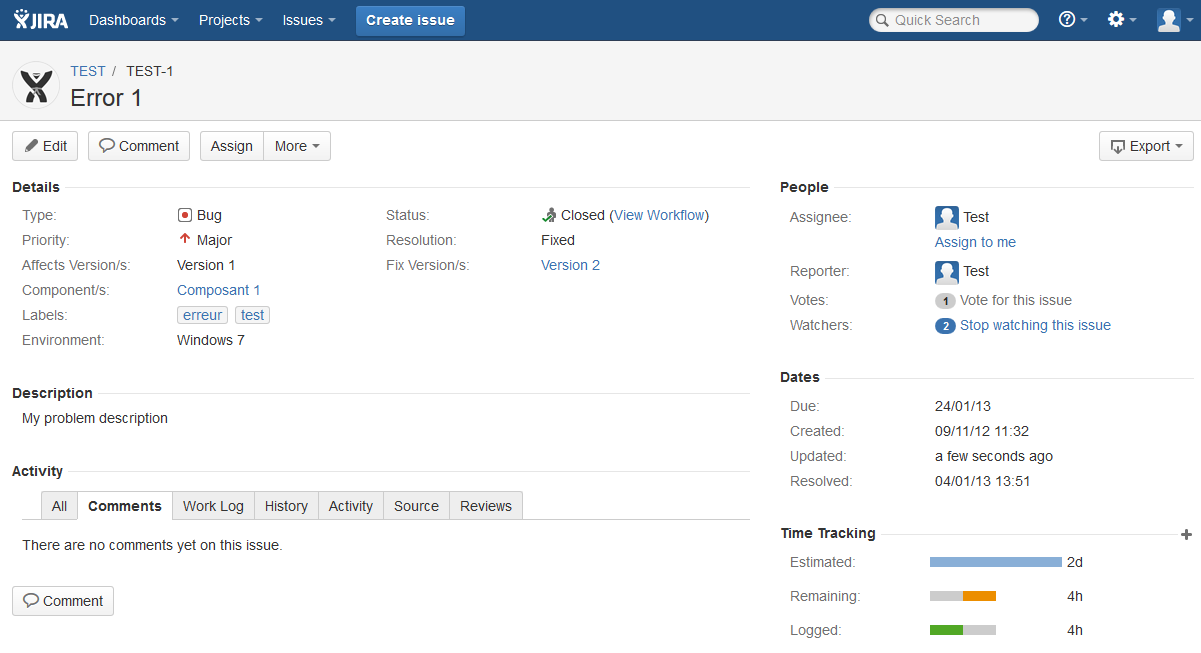Click the Logged time progress bar
Image resolution: width=1201 pixels, height=653 pixels.
(x=963, y=630)
